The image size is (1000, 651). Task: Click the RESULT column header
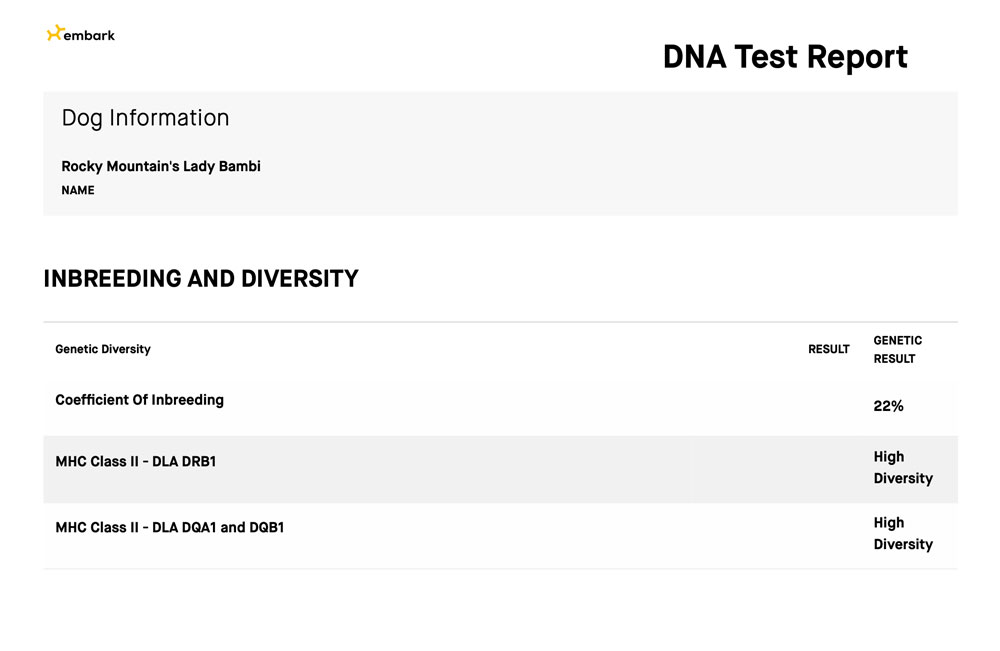coord(828,349)
